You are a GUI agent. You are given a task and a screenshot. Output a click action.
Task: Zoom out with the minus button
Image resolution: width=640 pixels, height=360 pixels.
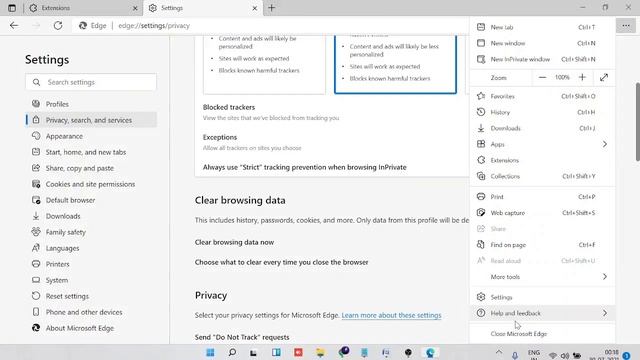coord(542,77)
